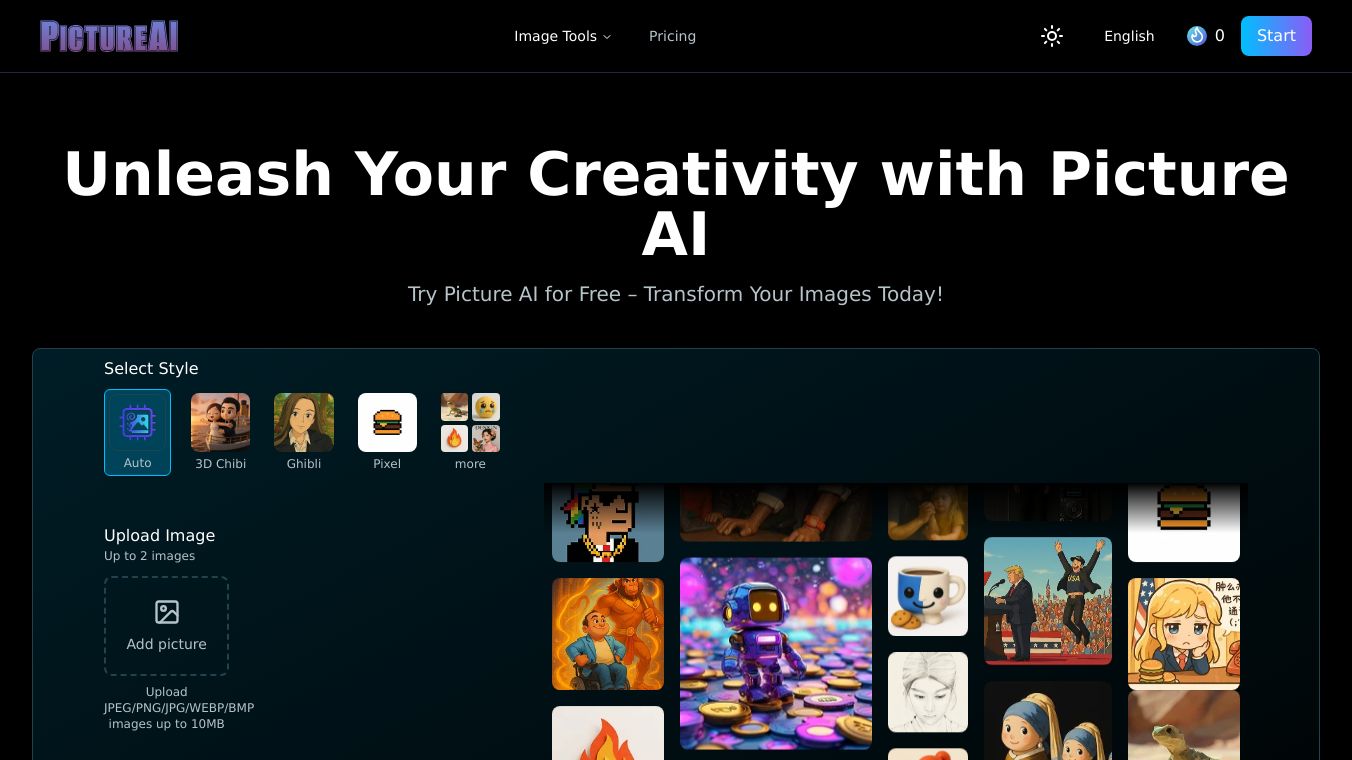1352x760 pixels.
Task: Open more styles grid
Action: point(470,432)
